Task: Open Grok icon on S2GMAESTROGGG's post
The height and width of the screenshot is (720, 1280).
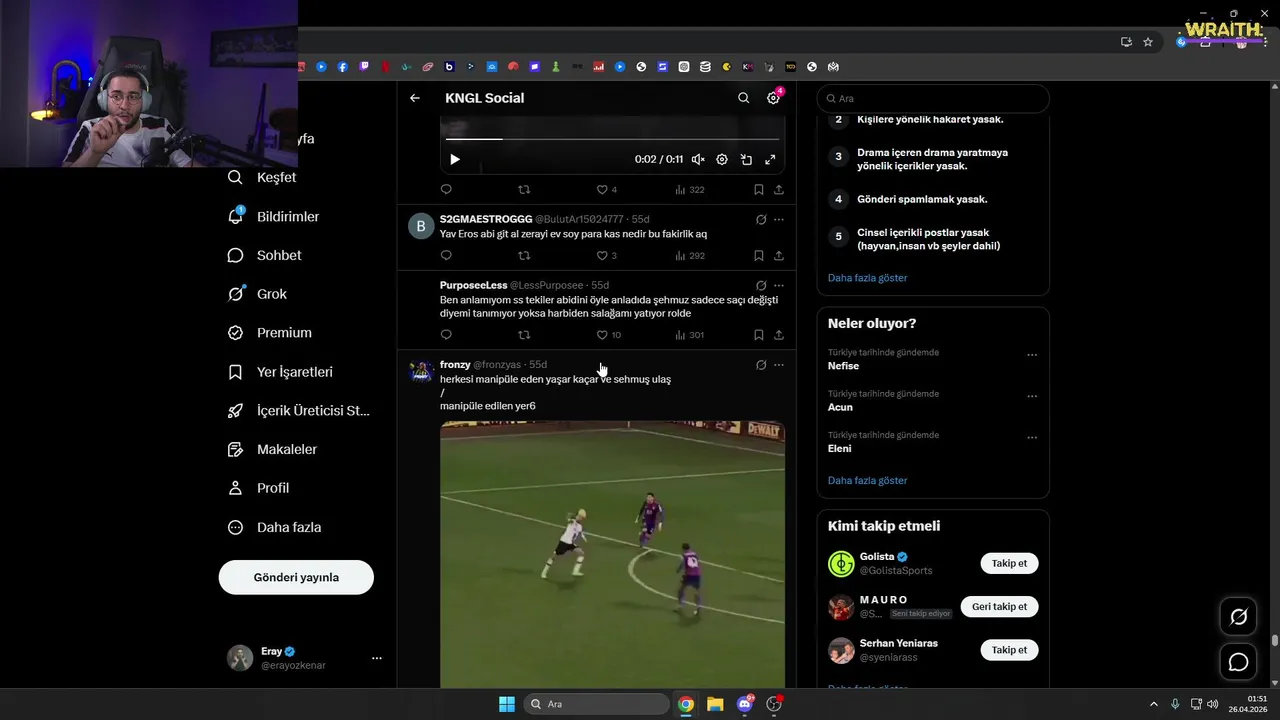Action: [x=761, y=219]
